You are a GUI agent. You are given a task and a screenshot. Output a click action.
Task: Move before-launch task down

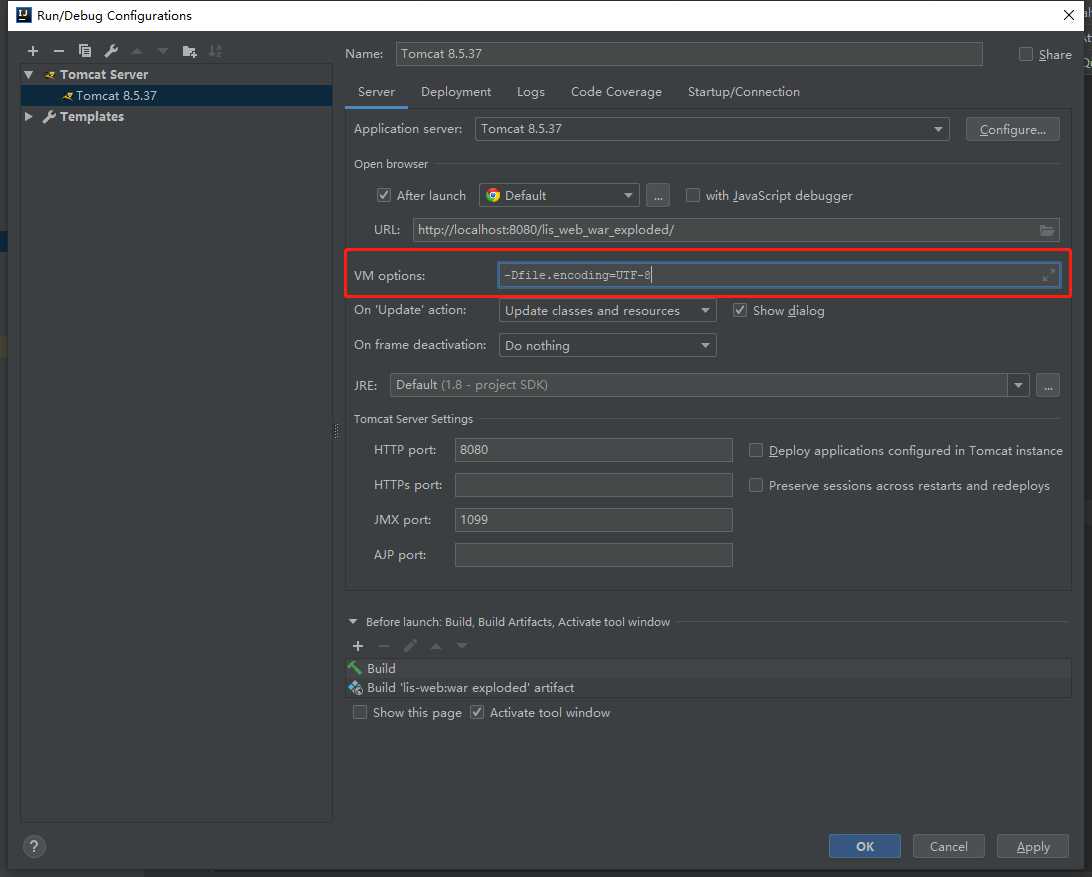(x=462, y=646)
